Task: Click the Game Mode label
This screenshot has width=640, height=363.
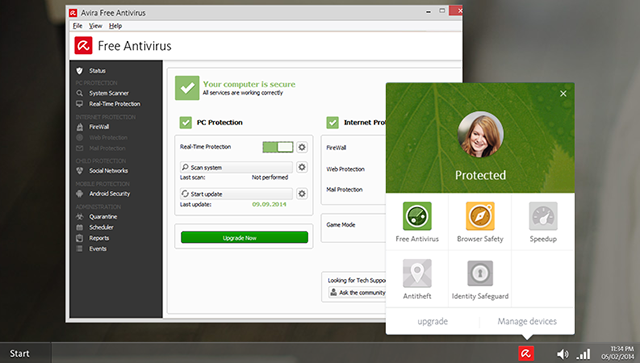Action: pos(341,225)
